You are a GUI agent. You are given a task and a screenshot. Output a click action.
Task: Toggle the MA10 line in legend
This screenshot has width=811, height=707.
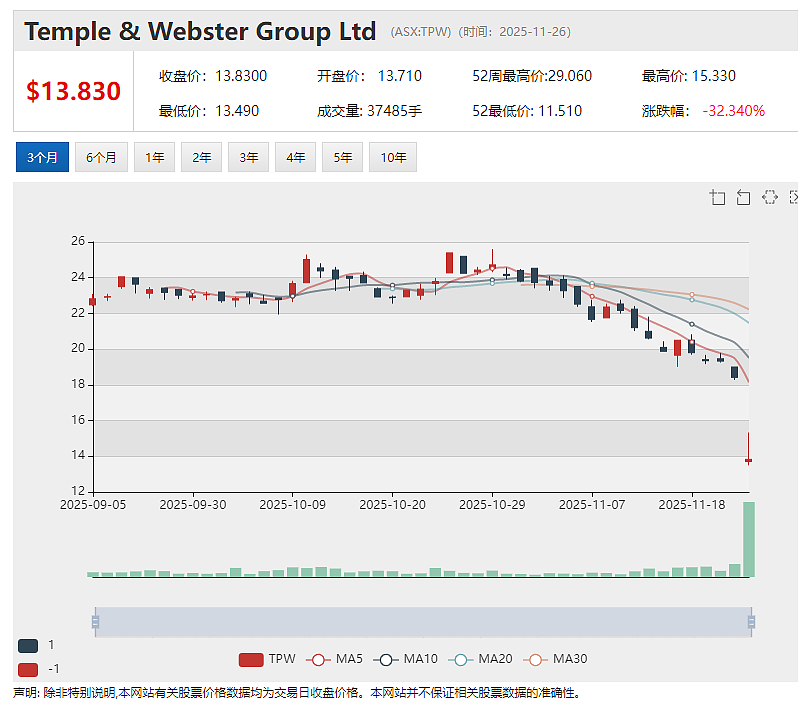[x=406, y=659]
